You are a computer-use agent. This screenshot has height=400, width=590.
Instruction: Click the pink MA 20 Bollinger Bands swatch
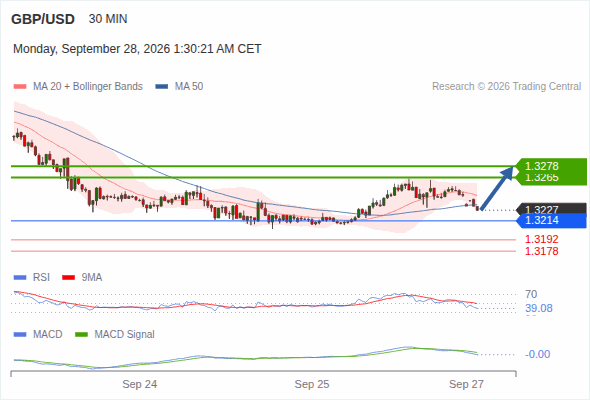[x=20, y=87]
